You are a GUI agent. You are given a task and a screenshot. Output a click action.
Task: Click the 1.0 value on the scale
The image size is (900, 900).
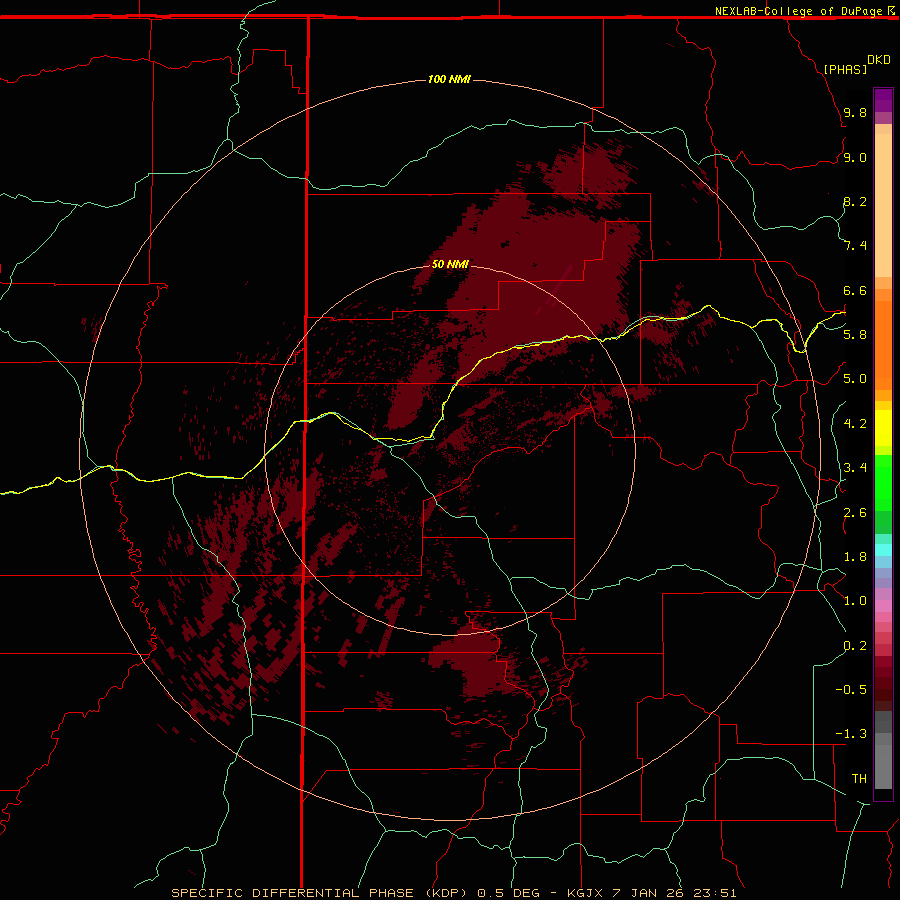(855, 601)
